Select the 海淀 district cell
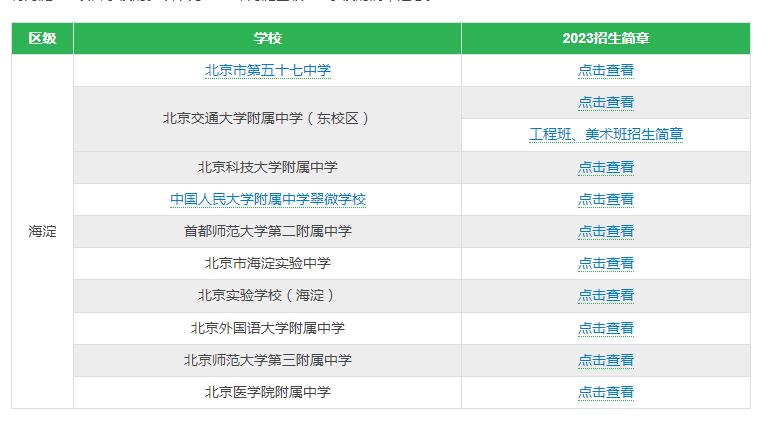This screenshot has width=768, height=434. [42, 231]
